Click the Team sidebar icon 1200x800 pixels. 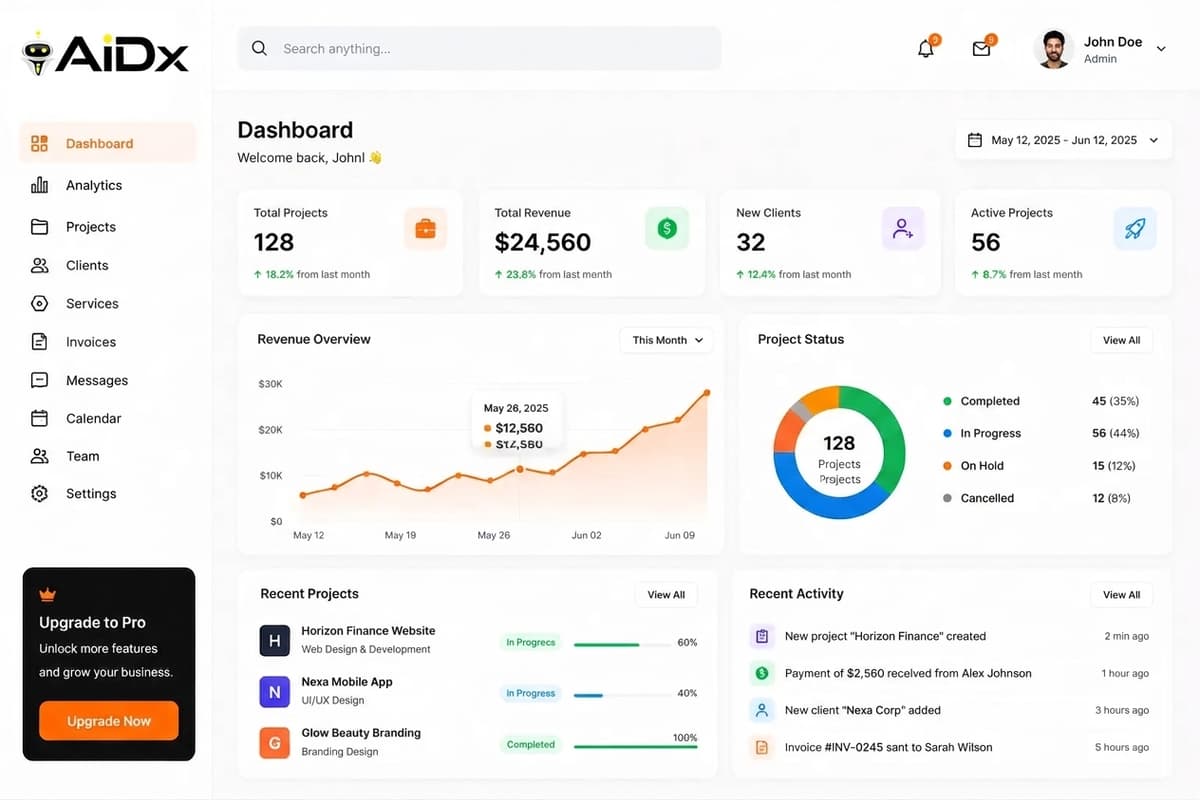click(x=40, y=456)
